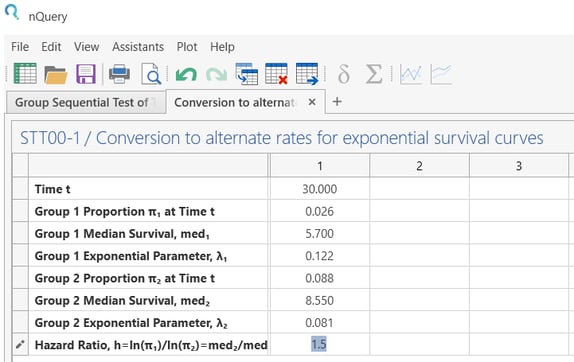The height and width of the screenshot is (362, 574).
Task: Redo with the faded right arrow
Action: [216, 74]
